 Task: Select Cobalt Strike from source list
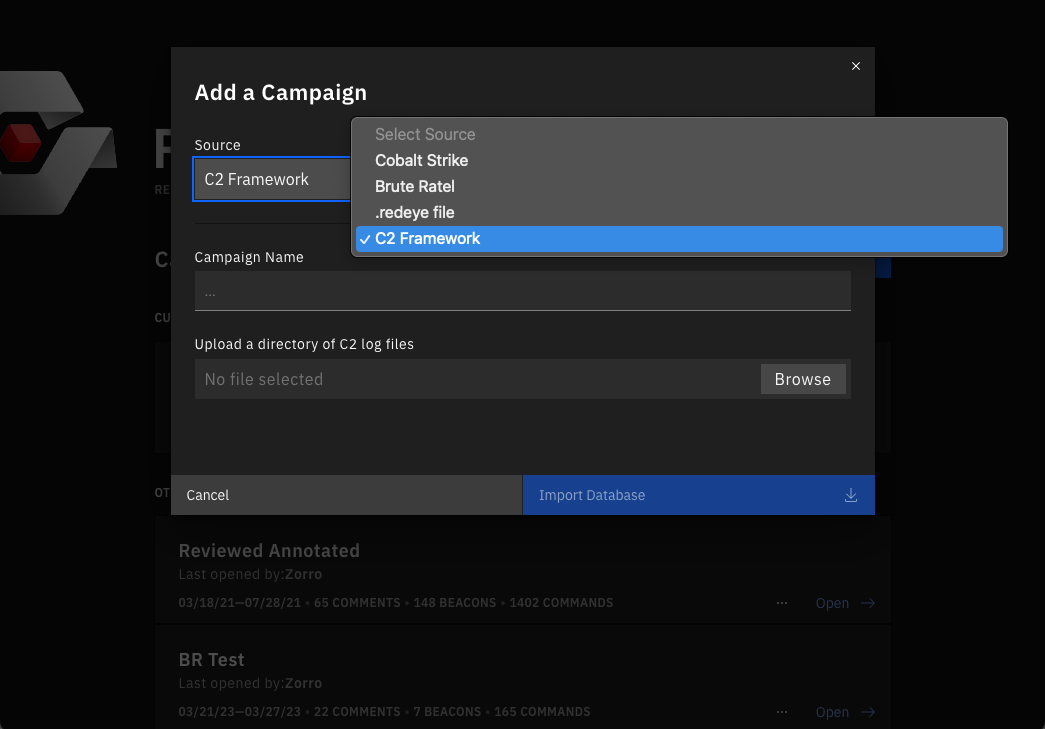pyautogui.click(x=679, y=161)
